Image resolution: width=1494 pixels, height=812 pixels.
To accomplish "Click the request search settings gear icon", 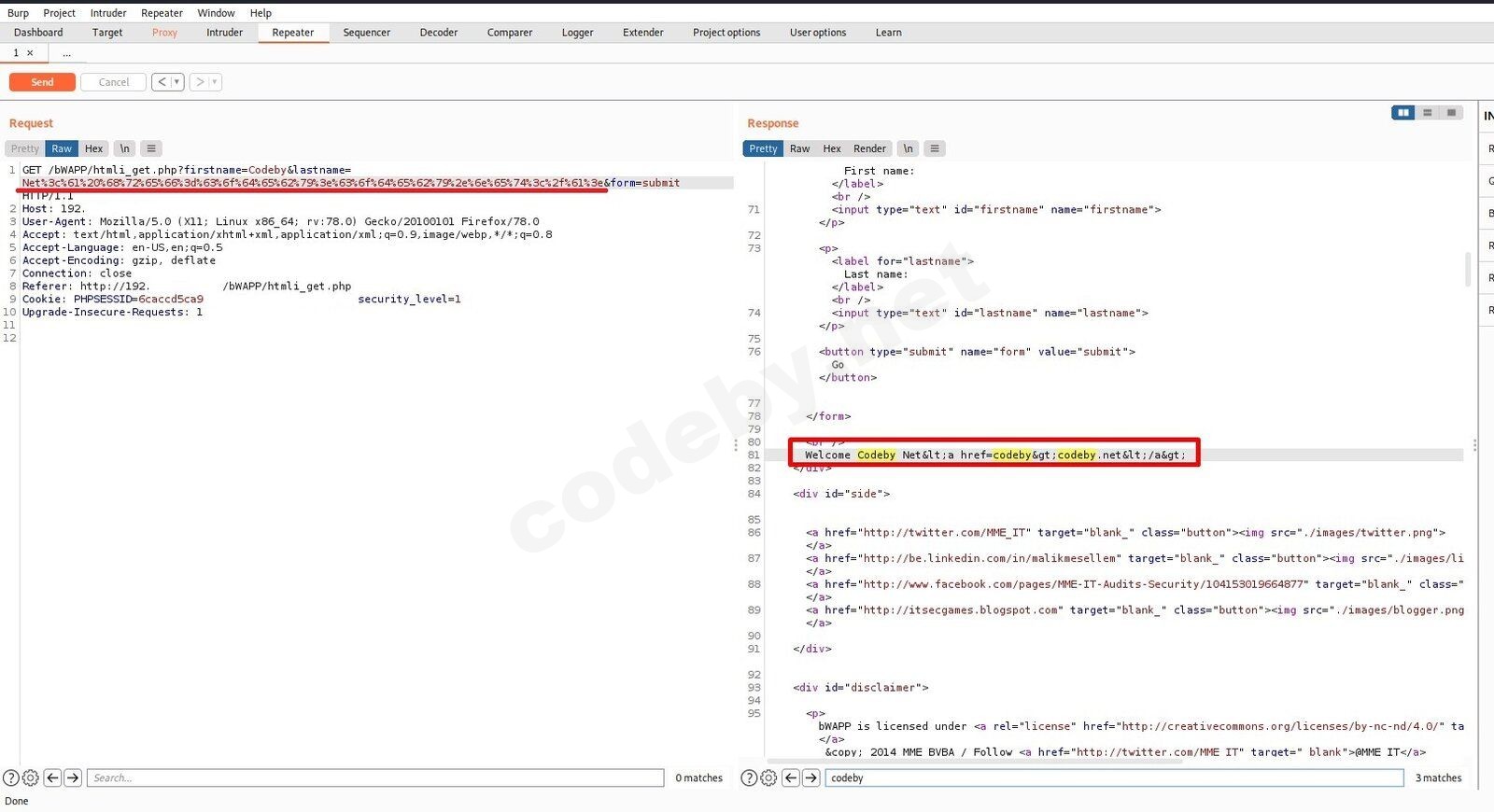I will point(30,777).
